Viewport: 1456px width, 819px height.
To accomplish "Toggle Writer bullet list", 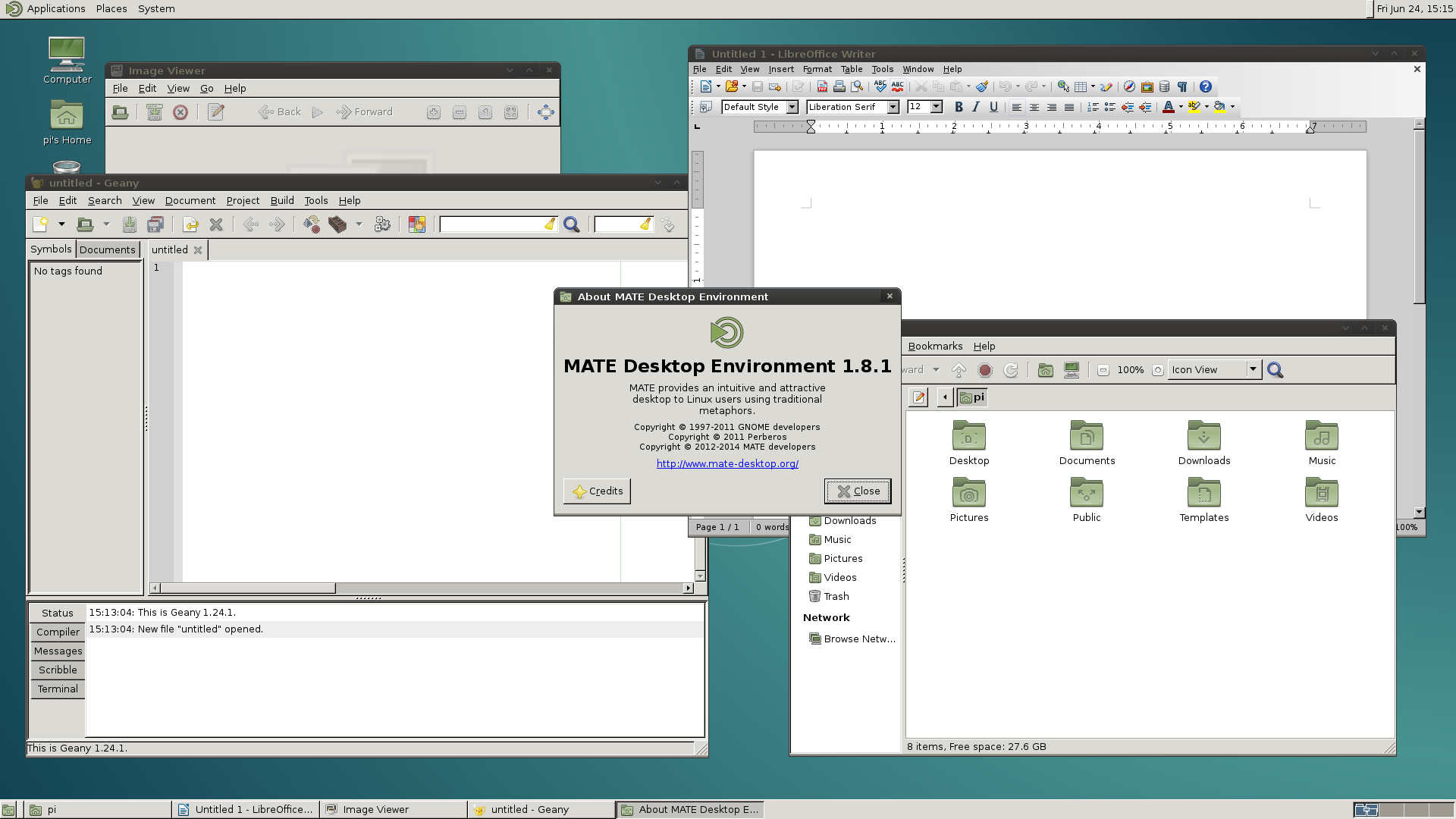I will click(1110, 107).
